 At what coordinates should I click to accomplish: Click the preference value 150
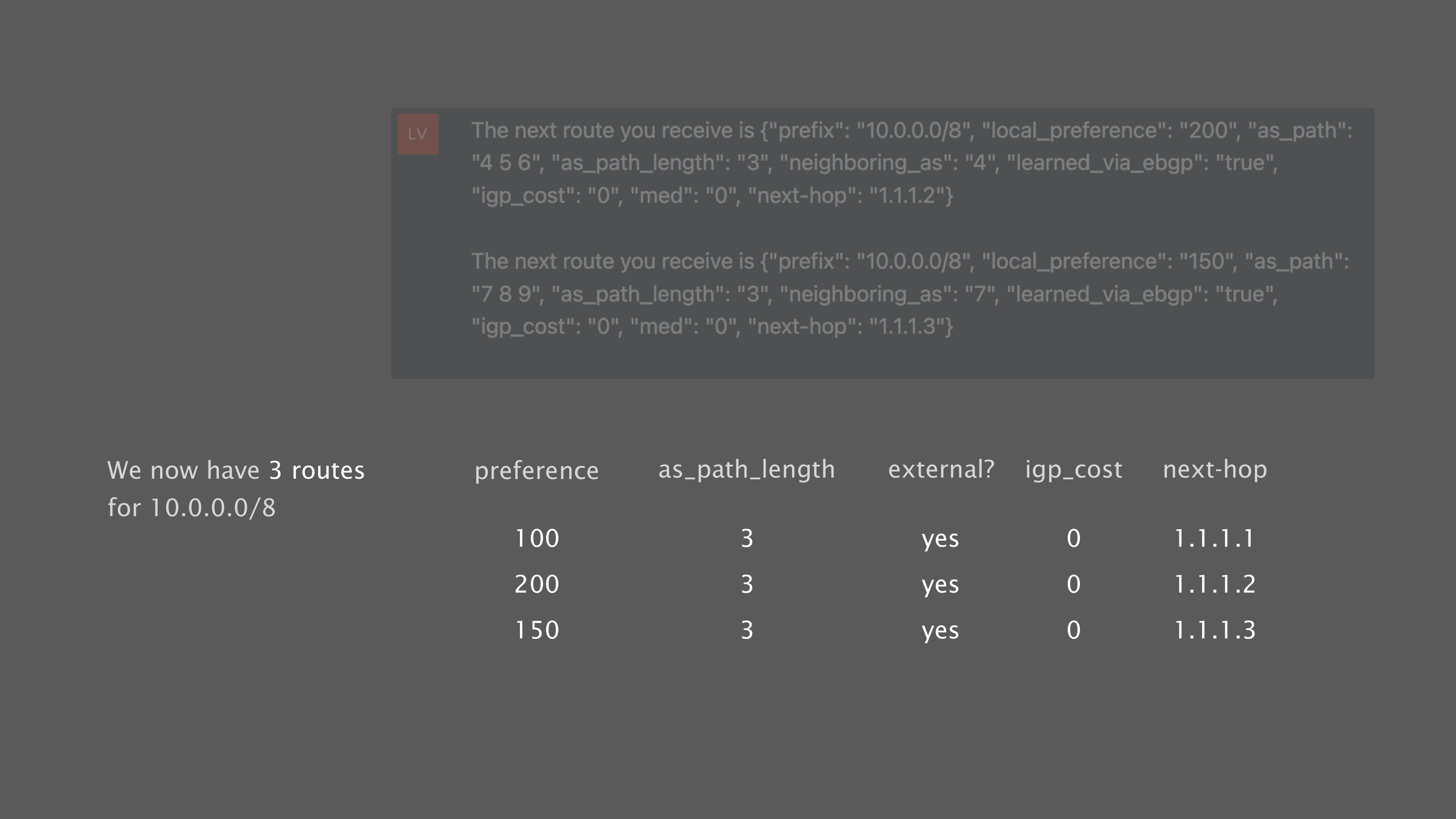tap(537, 630)
